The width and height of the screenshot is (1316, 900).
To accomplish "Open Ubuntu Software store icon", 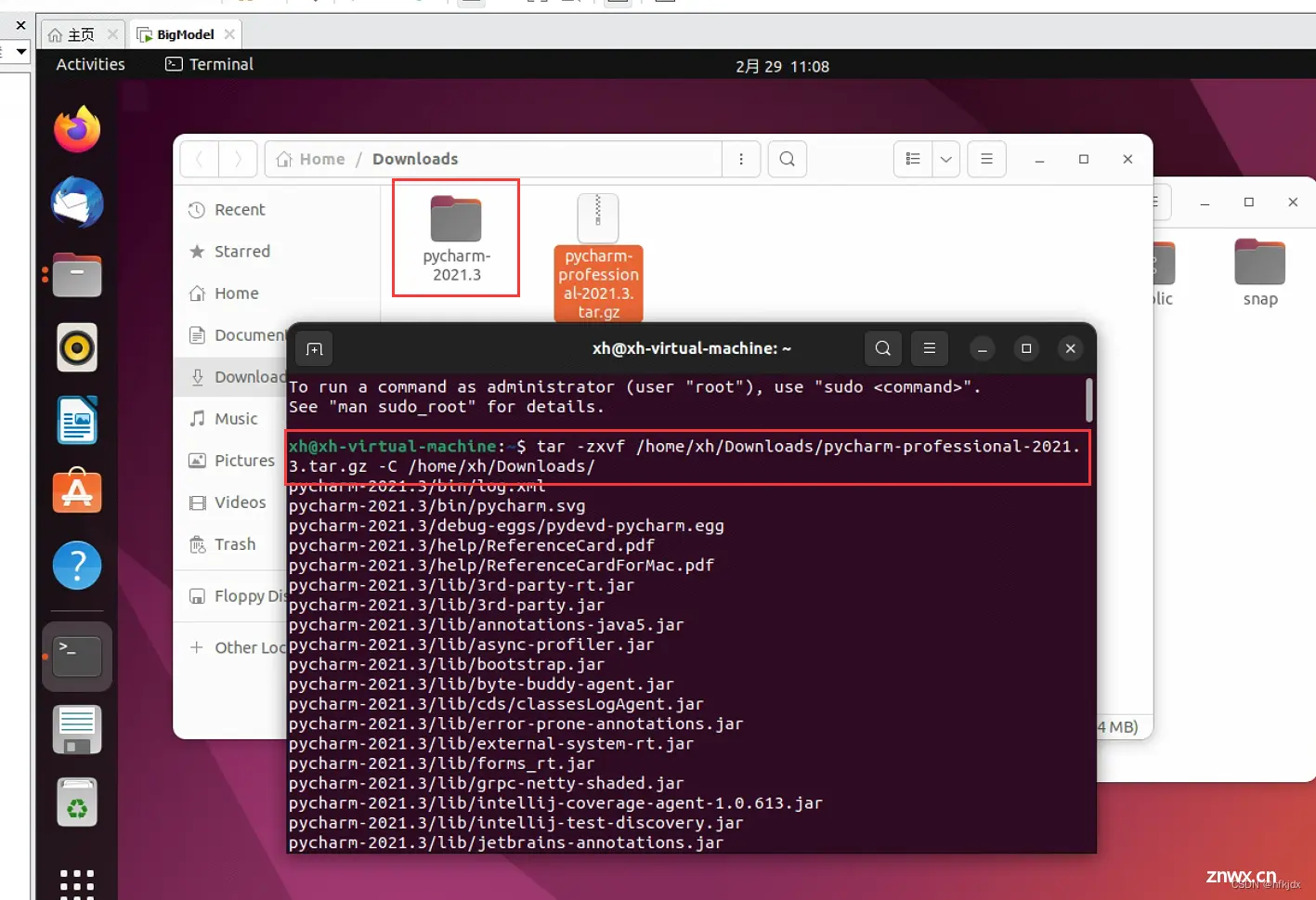I will (77, 490).
